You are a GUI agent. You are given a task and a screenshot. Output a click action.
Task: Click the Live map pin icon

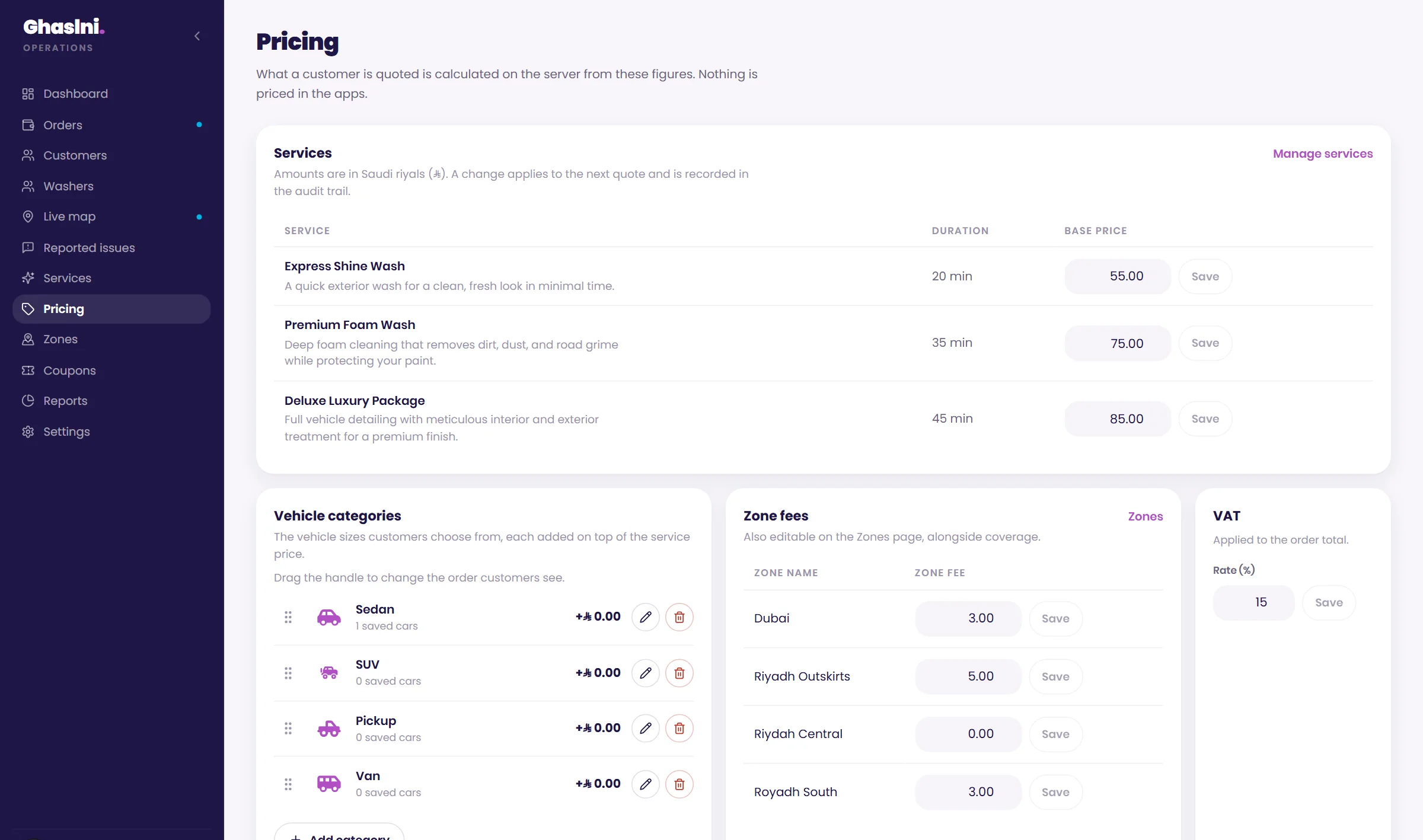point(28,216)
